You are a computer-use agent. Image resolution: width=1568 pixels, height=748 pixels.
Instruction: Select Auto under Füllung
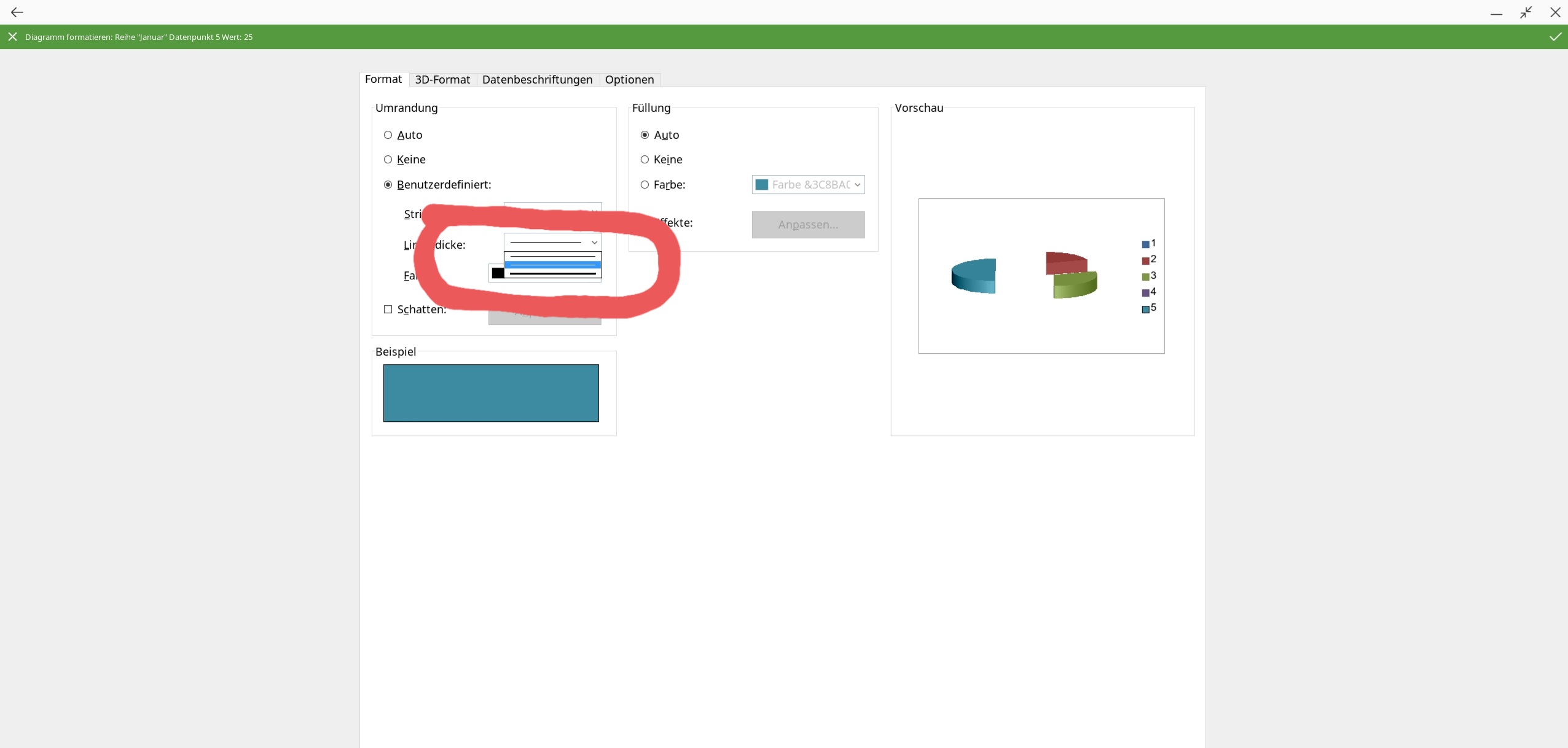pyautogui.click(x=660, y=135)
